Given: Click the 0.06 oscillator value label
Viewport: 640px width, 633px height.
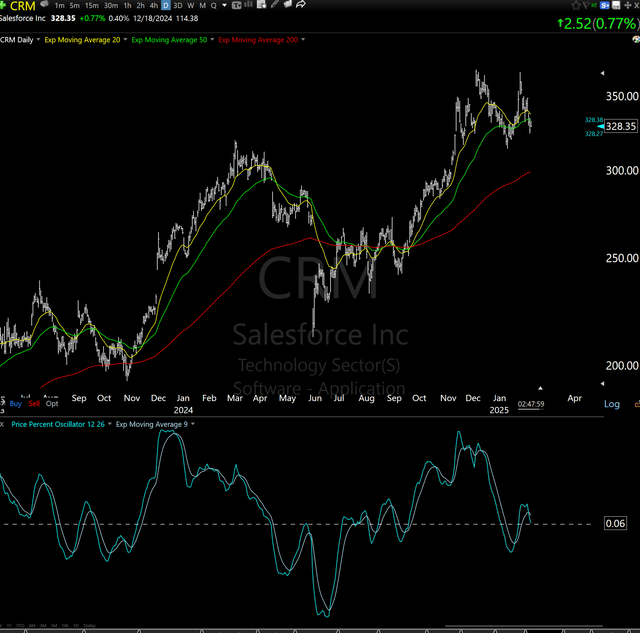Looking at the screenshot, I should pos(615,523).
